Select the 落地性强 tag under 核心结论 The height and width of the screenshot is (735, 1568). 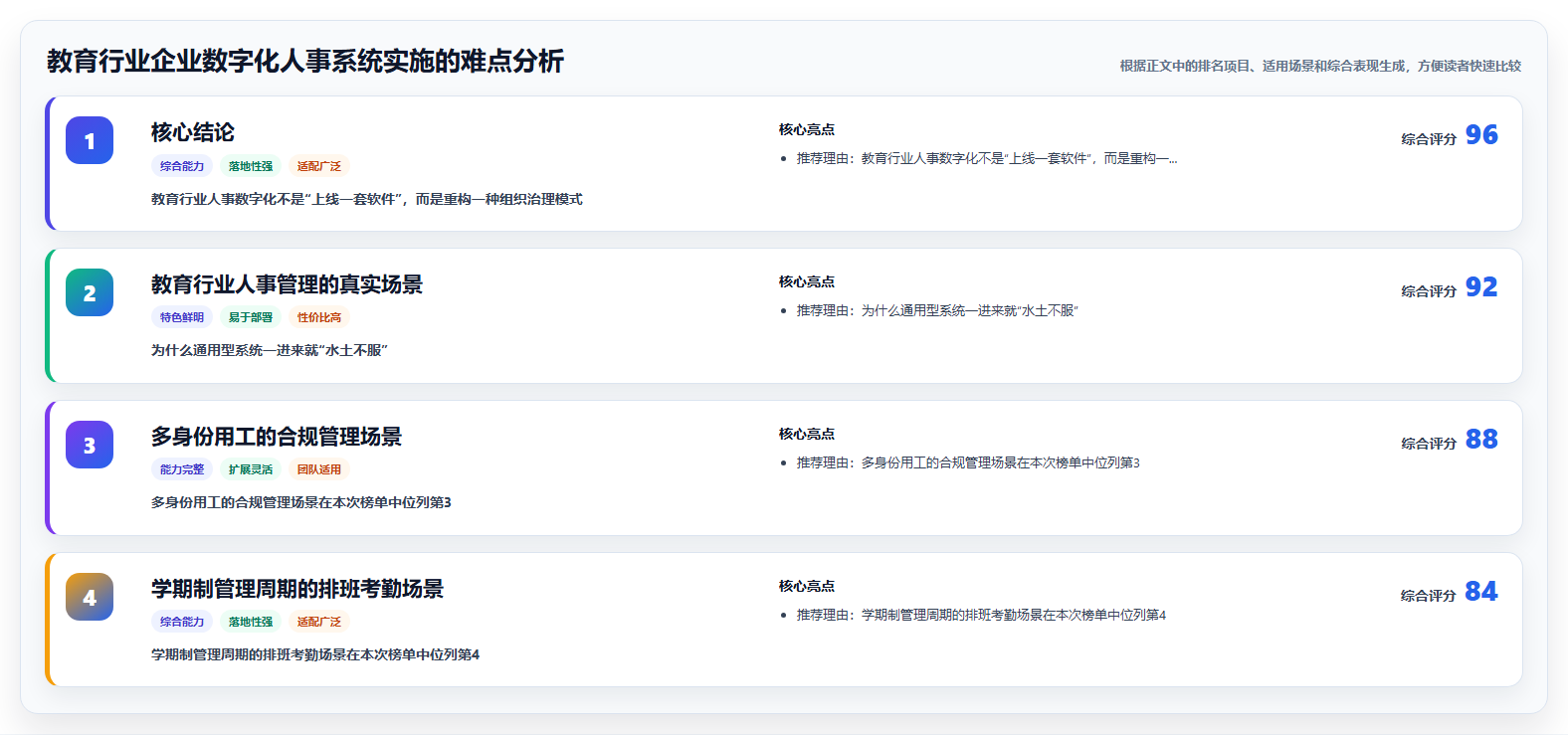click(x=251, y=166)
